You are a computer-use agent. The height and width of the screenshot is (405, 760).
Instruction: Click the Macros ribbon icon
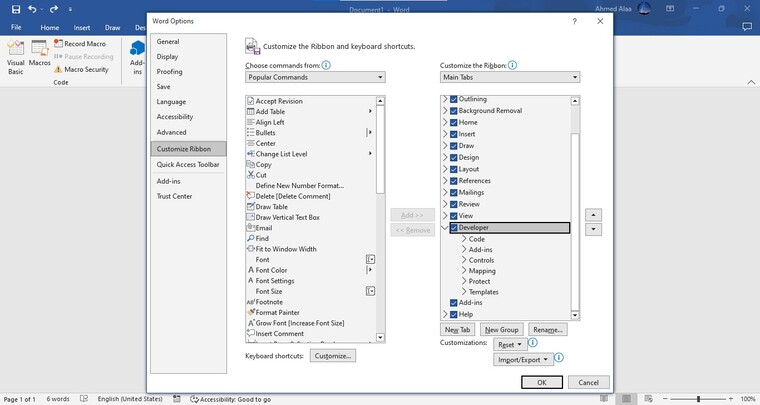pos(39,47)
